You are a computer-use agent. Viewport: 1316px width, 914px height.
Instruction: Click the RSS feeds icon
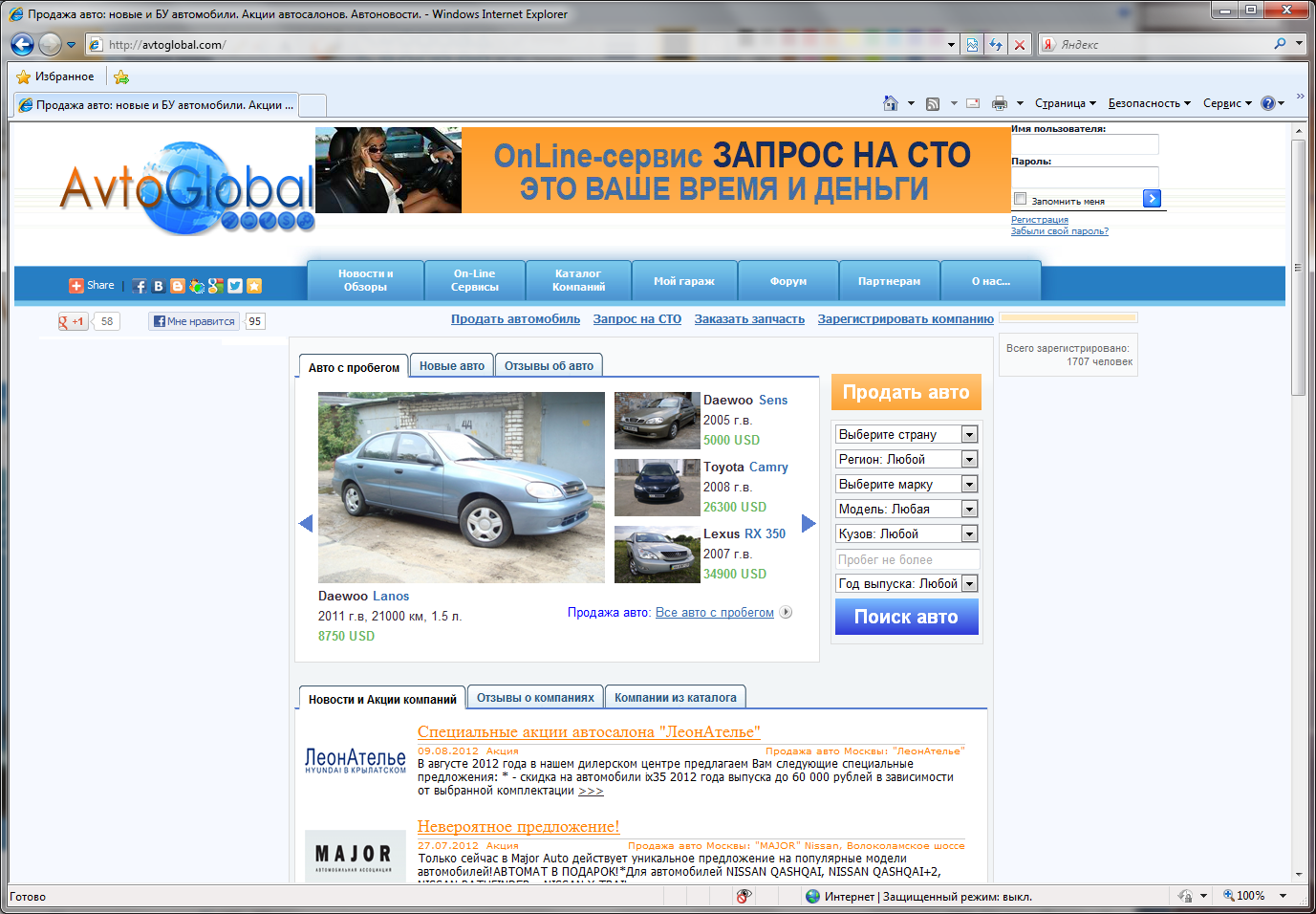933,103
